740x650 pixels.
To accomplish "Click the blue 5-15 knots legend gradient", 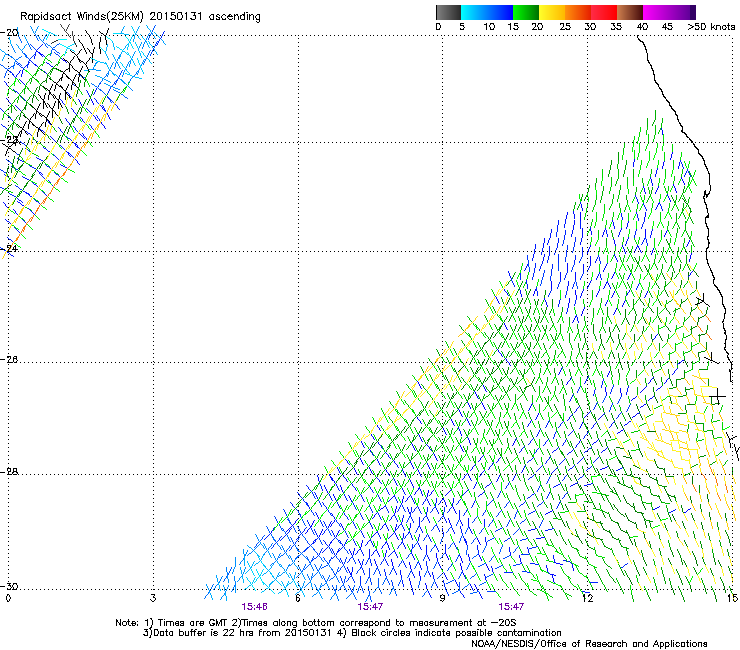I will pyautogui.click(x=487, y=12).
